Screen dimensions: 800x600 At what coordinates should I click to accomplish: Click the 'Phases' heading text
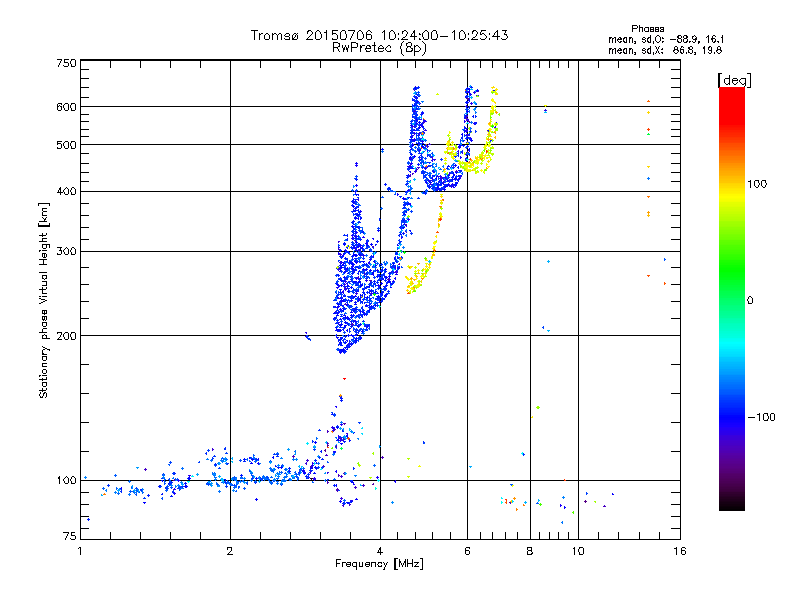point(647,29)
